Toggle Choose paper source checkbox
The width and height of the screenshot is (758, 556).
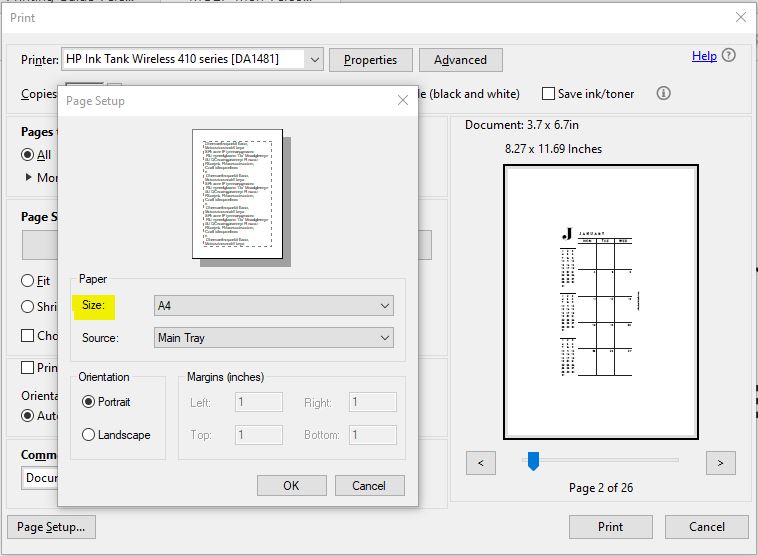(28, 336)
